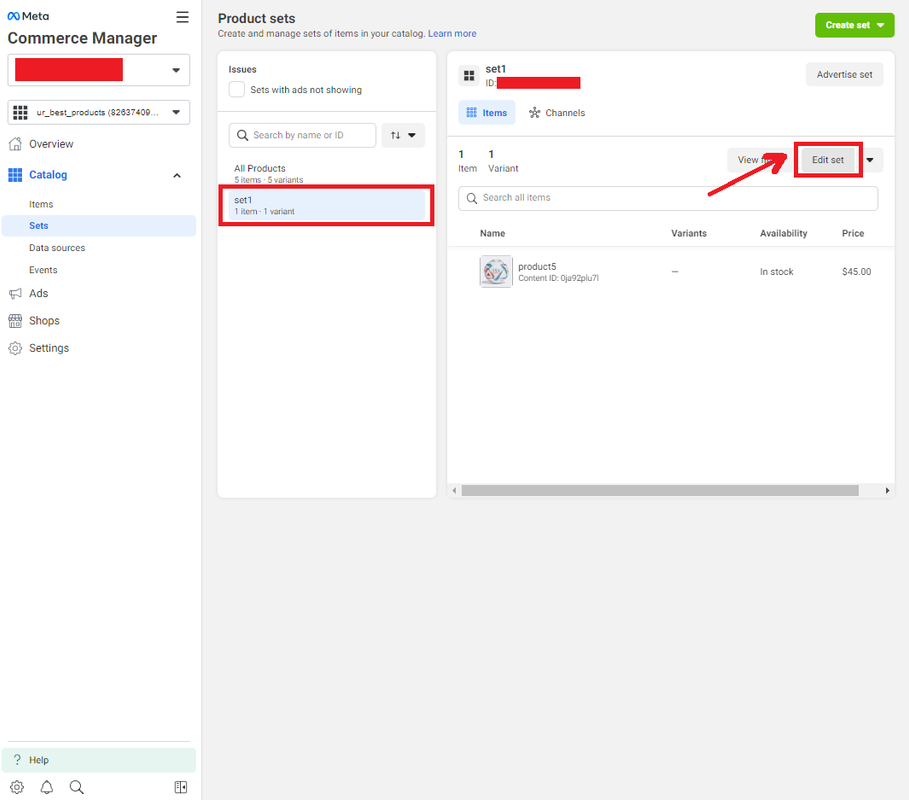Click the Name column header
The image size is (909, 800).
(x=492, y=233)
